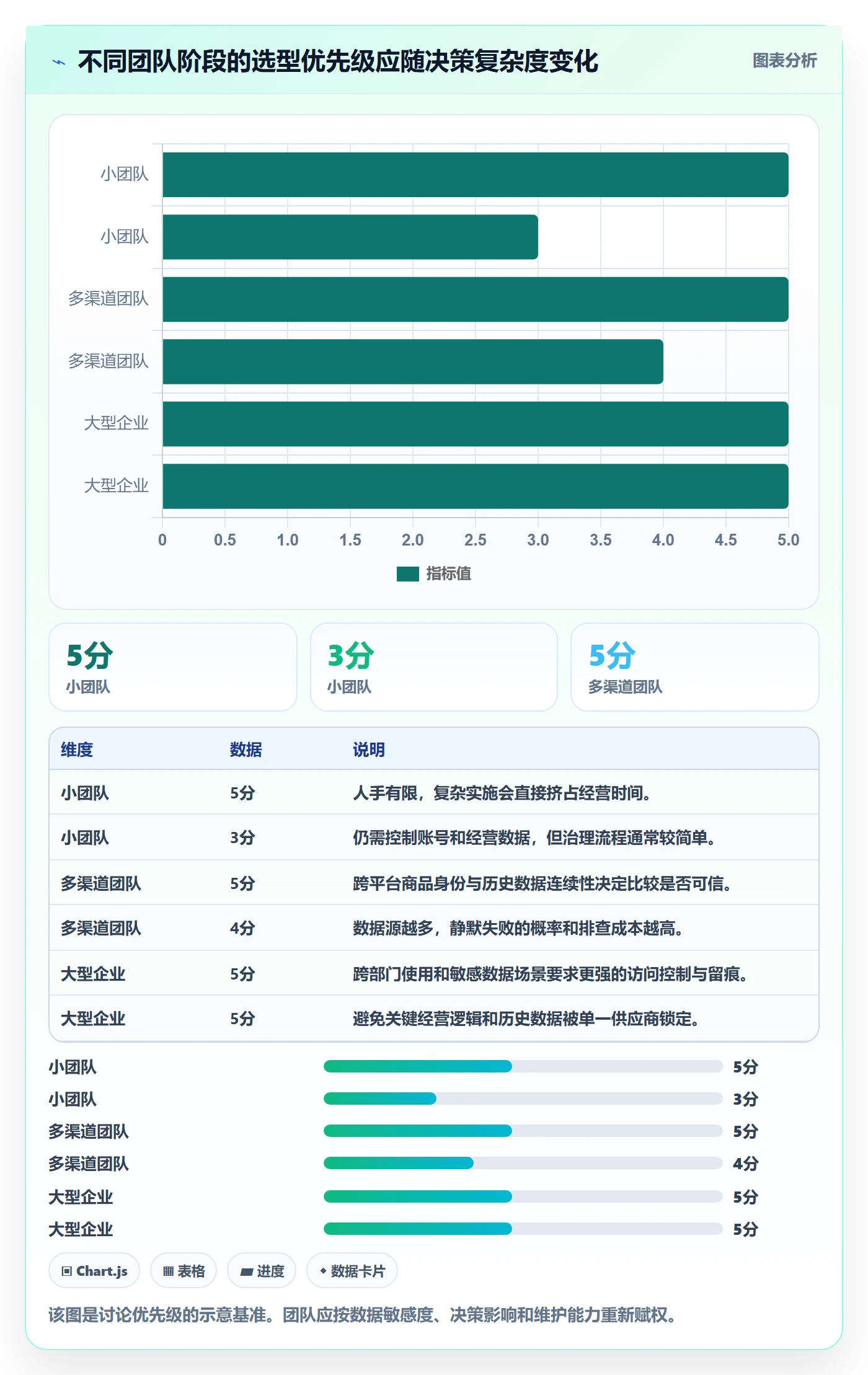This screenshot has height=1375, width=868.
Task: Click the diamond icon on 数据卡片 chip
Action: [323, 1271]
